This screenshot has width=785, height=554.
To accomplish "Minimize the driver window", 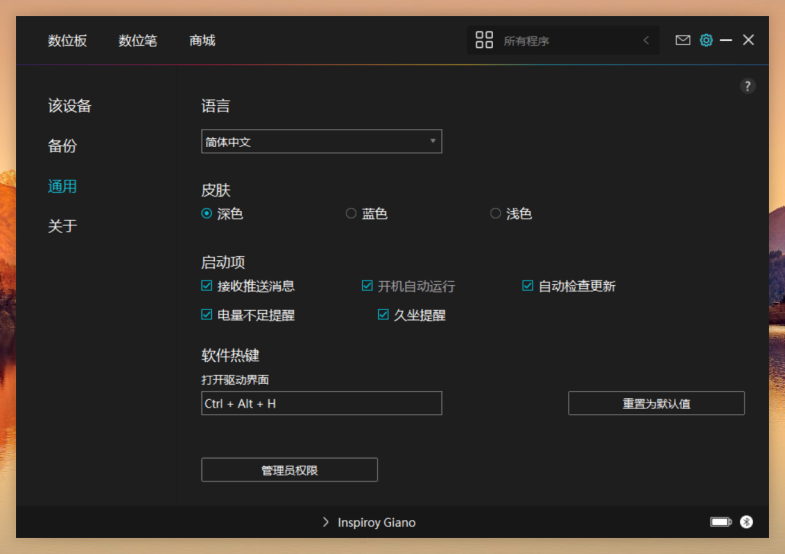I will click(x=726, y=40).
